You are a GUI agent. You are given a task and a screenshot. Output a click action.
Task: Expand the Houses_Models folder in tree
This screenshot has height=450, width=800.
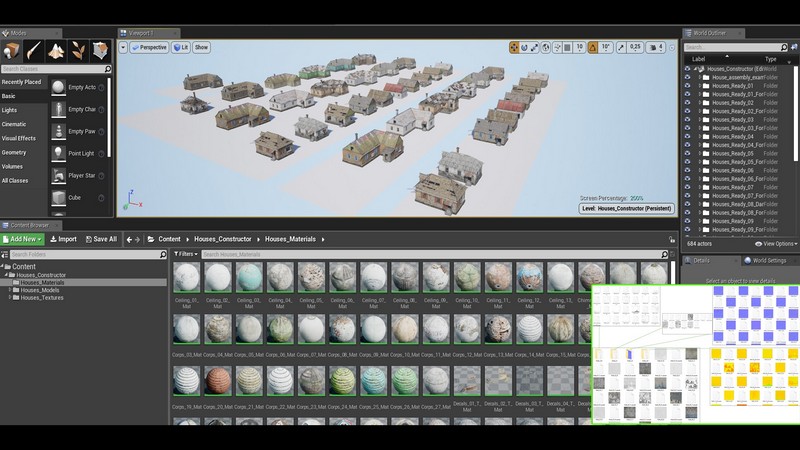click(x=11, y=290)
